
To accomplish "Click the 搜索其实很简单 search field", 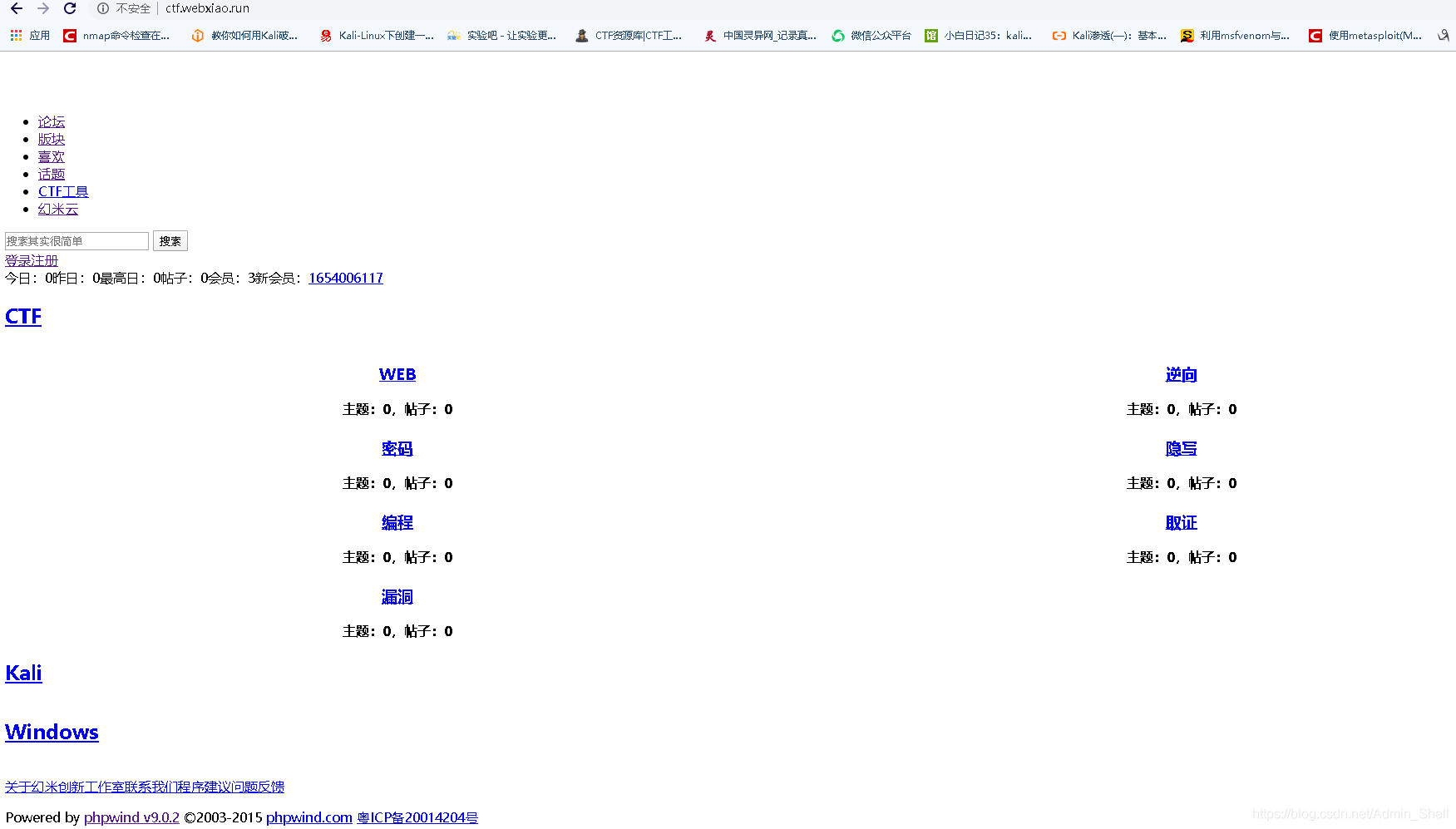I will coord(77,241).
